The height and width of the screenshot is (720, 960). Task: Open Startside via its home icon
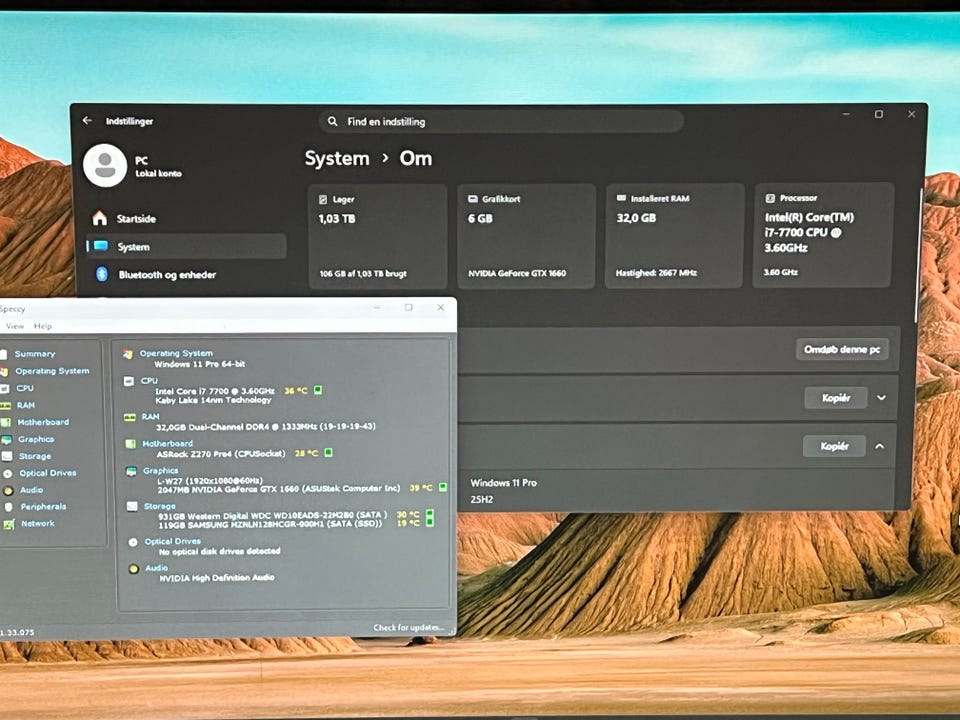[99, 219]
